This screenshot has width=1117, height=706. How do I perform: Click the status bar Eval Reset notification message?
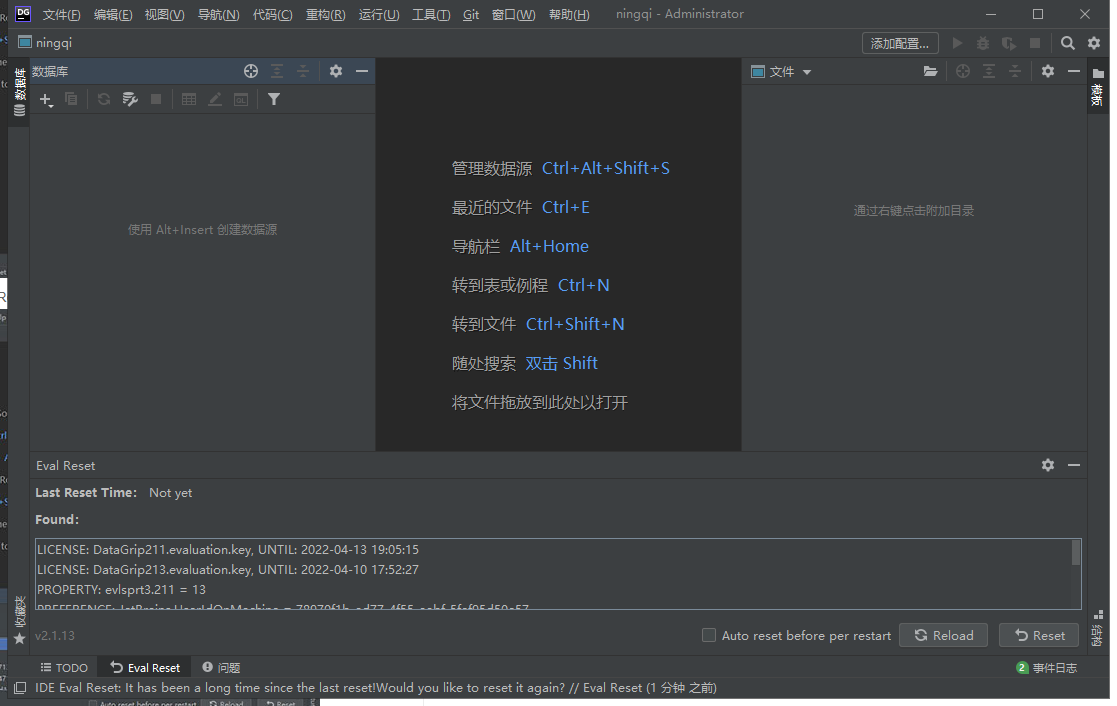click(375, 687)
